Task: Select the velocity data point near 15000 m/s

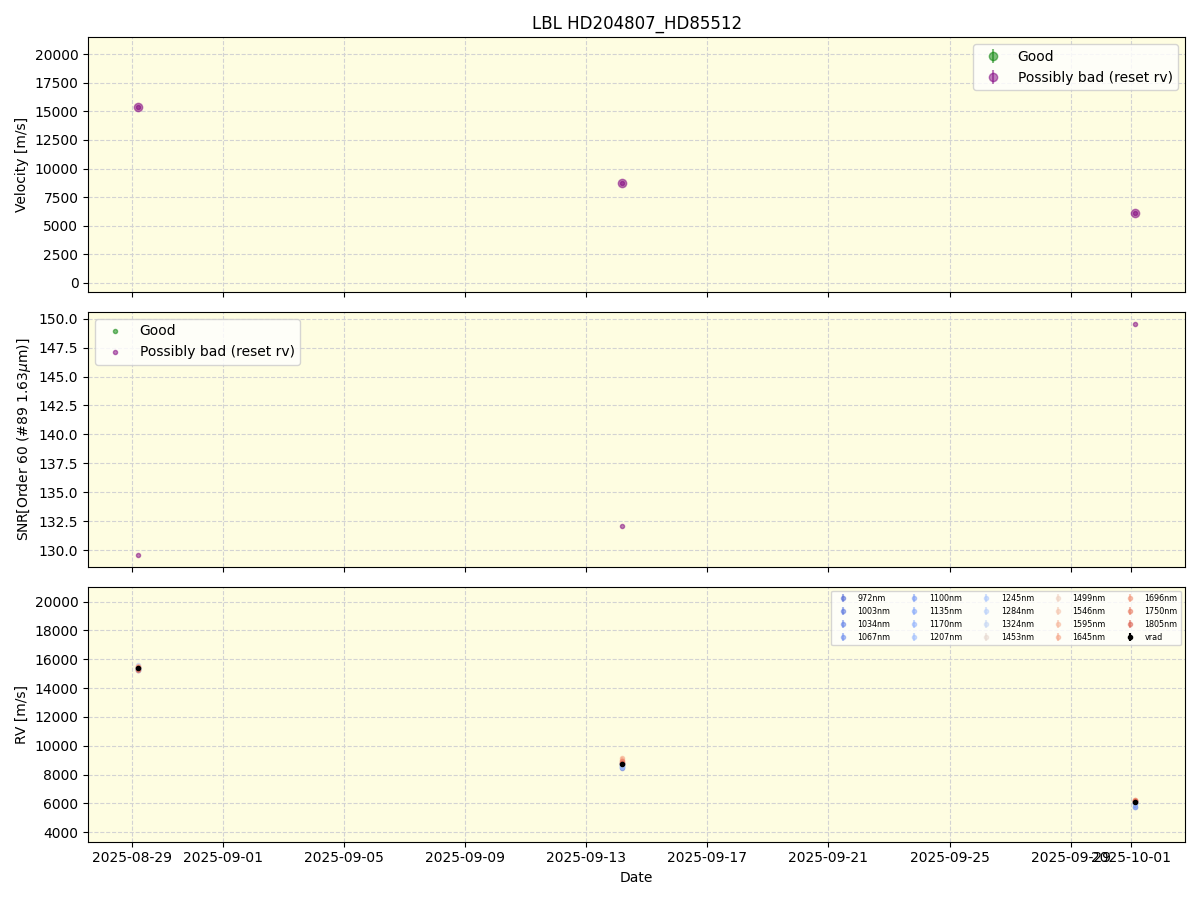Action: click(138, 107)
